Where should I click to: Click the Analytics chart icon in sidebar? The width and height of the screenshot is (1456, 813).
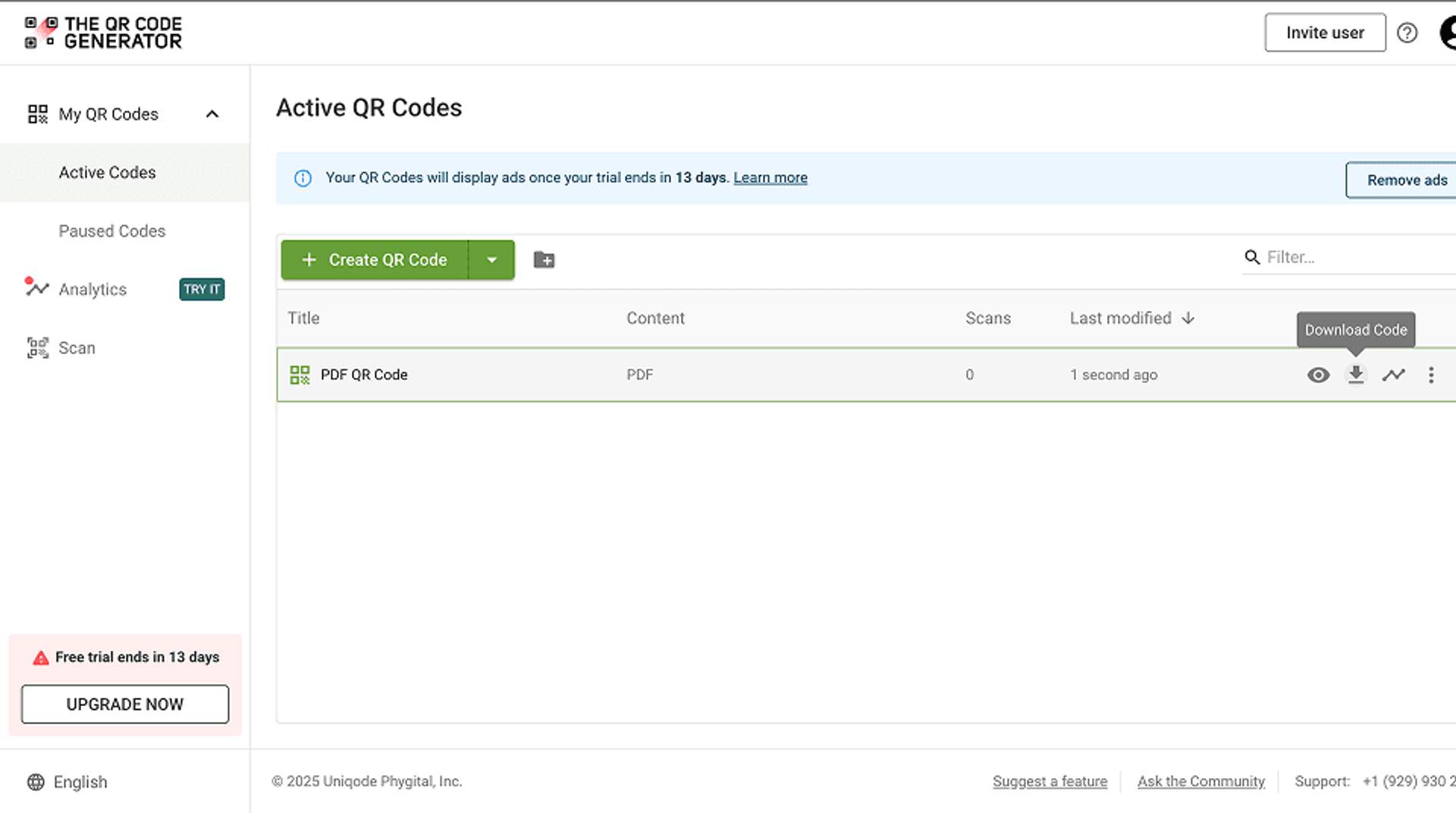point(36,287)
